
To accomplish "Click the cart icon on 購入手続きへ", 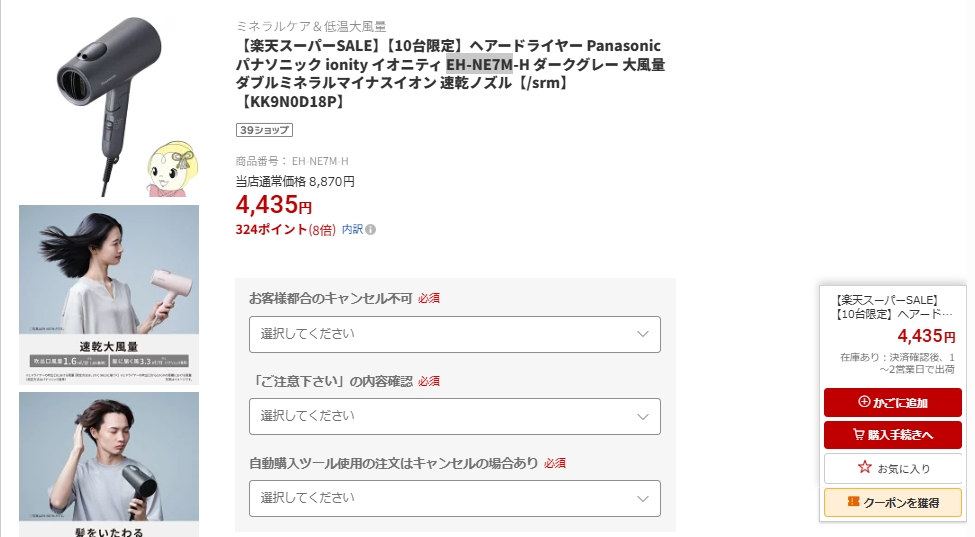I will [859, 435].
